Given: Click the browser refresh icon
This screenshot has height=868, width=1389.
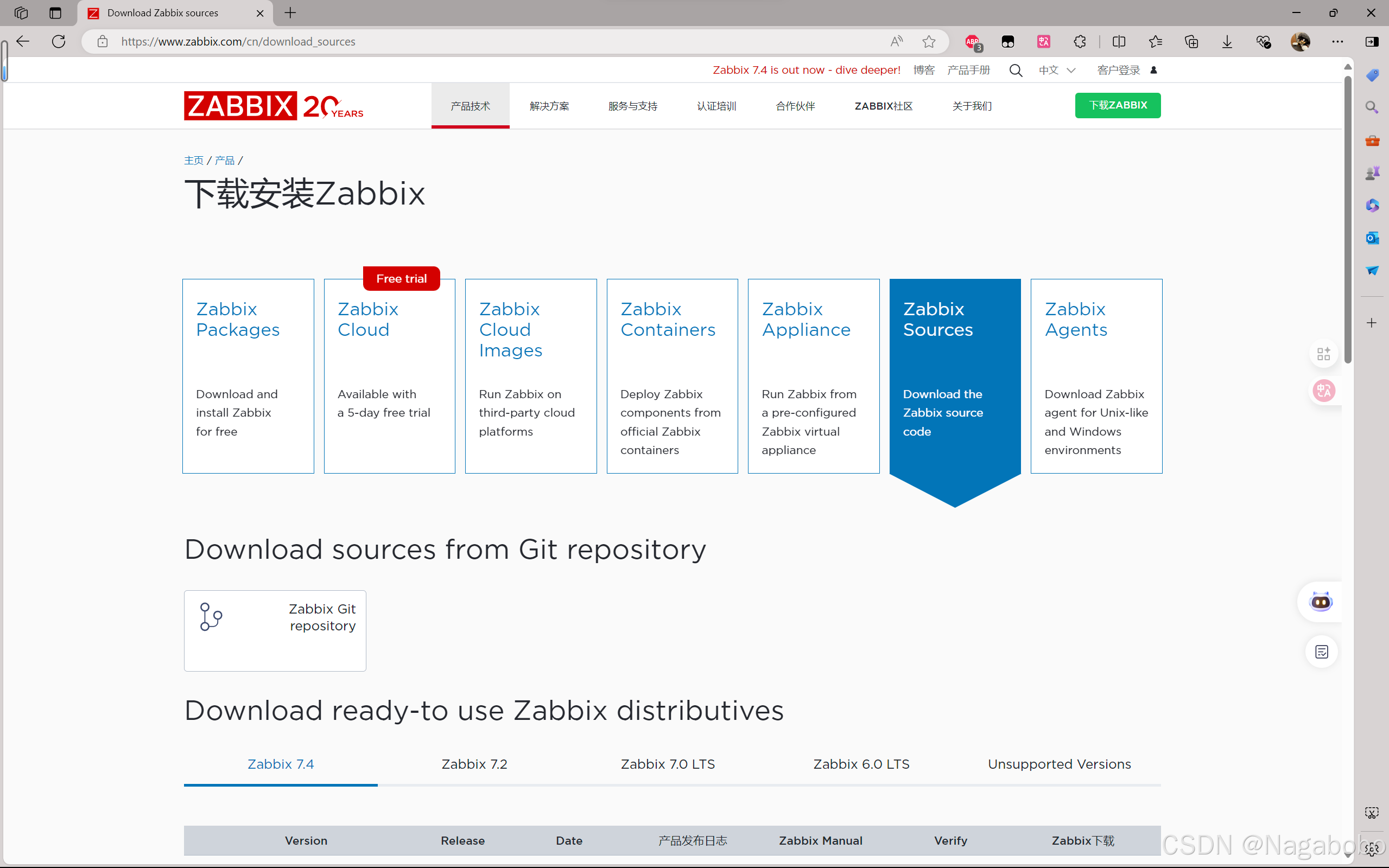Looking at the screenshot, I should (59, 41).
